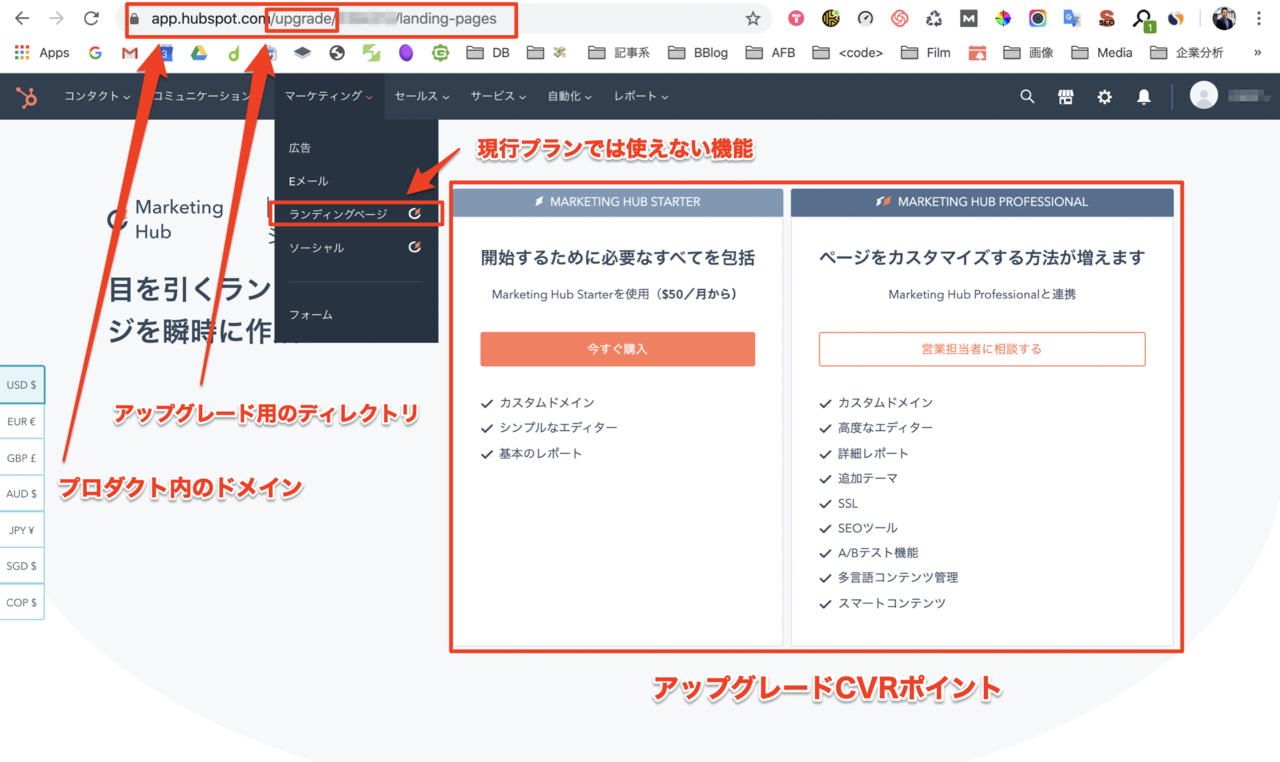Click the Chrome address bar URL
Image resolution: width=1280 pixels, height=762 pixels.
[x=324, y=18]
